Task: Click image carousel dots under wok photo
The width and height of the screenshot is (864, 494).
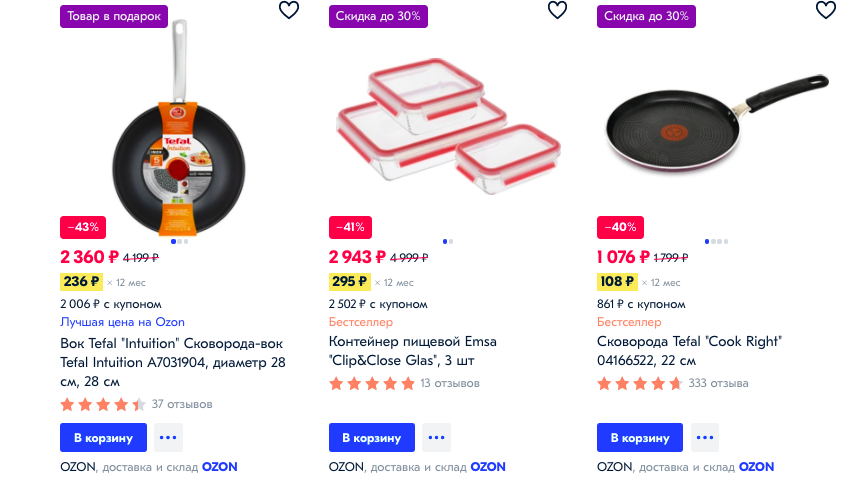Action: 178,241
